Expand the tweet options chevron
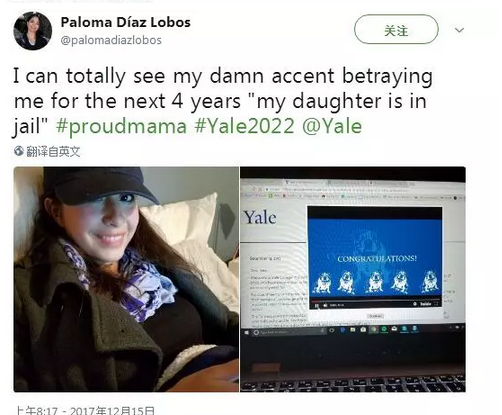Screen dimensions: 502x415 459,30
